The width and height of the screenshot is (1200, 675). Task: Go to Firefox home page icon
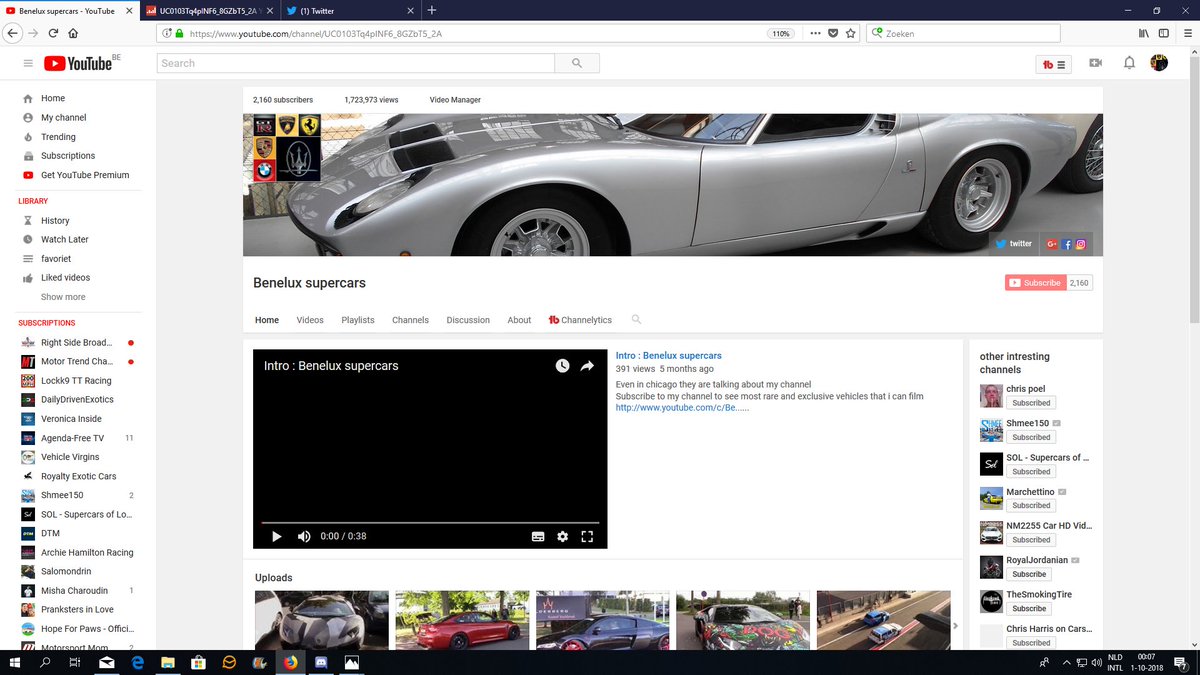click(x=74, y=33)
